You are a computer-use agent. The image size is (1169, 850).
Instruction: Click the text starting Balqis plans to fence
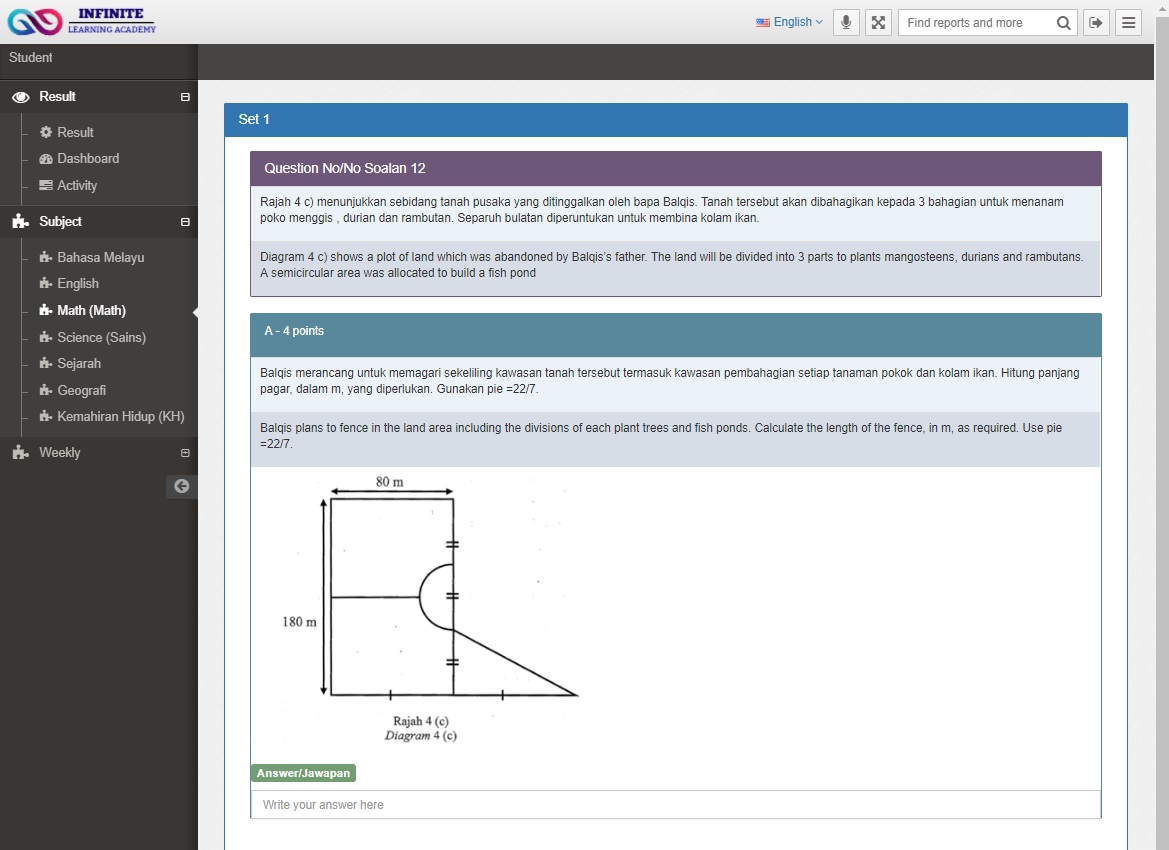point(661,435)
